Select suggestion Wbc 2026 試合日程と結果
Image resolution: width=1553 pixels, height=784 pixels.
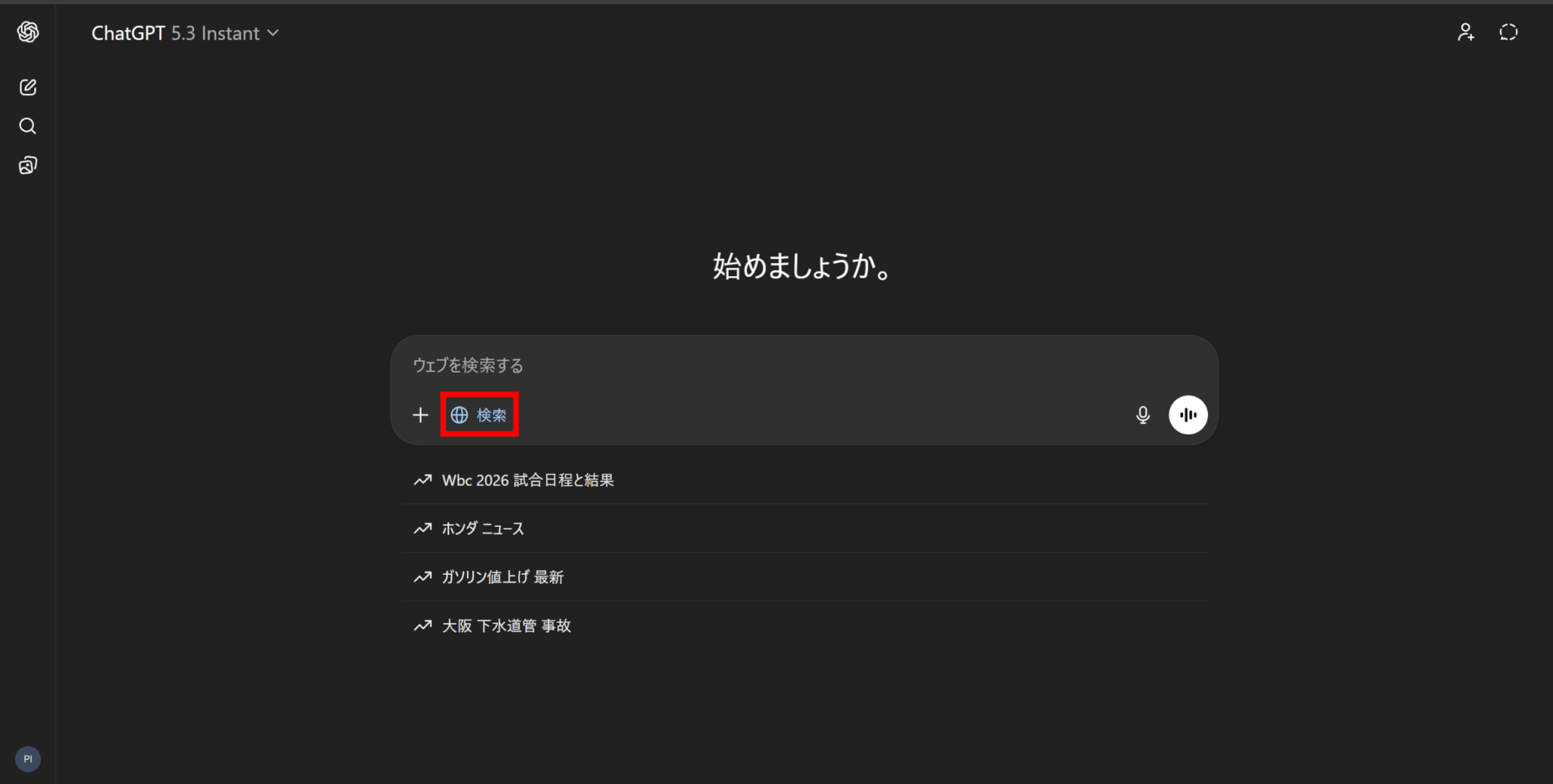click(805, 480)
